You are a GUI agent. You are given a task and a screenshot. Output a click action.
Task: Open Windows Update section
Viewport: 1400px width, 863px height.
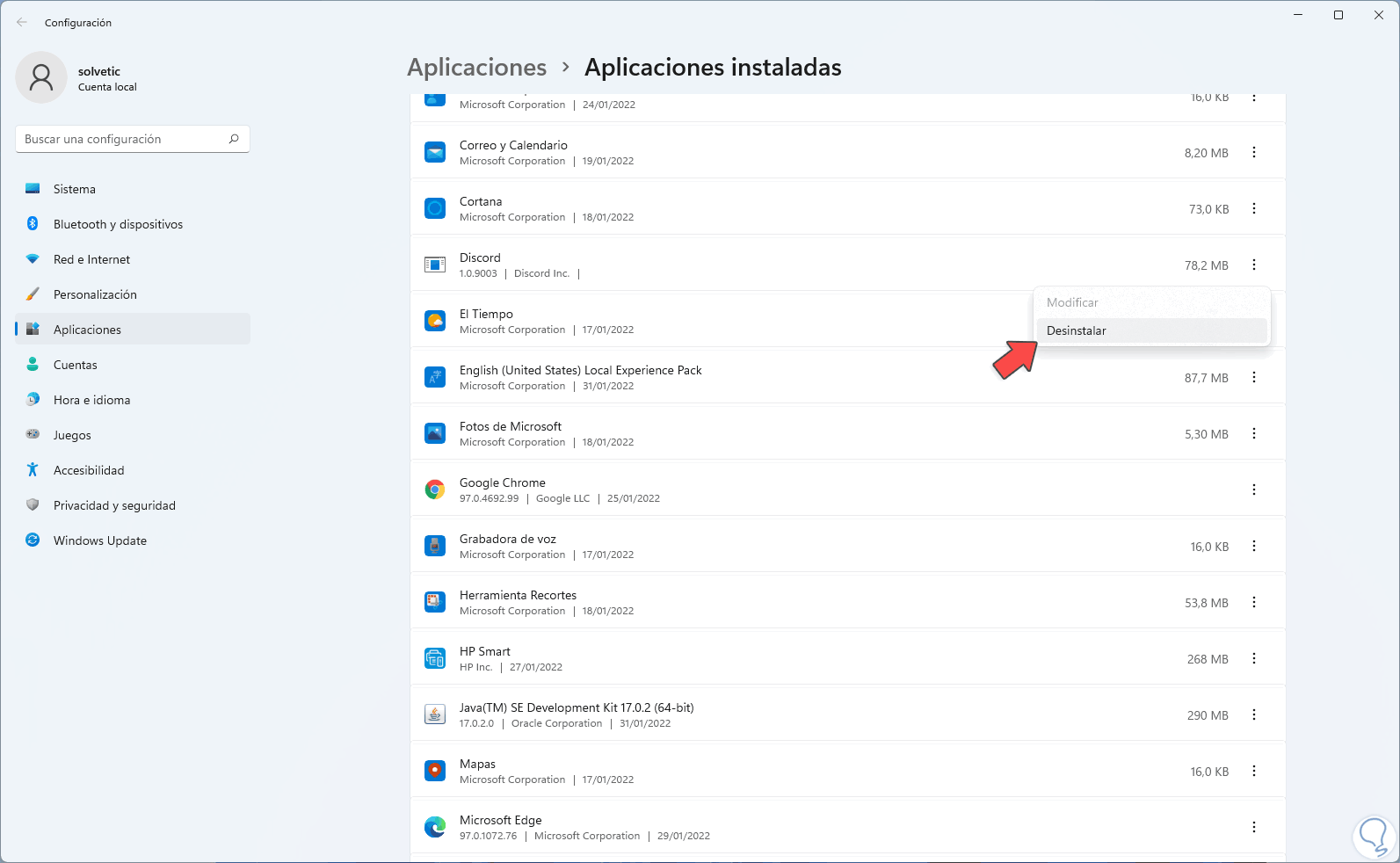(133, 540)
